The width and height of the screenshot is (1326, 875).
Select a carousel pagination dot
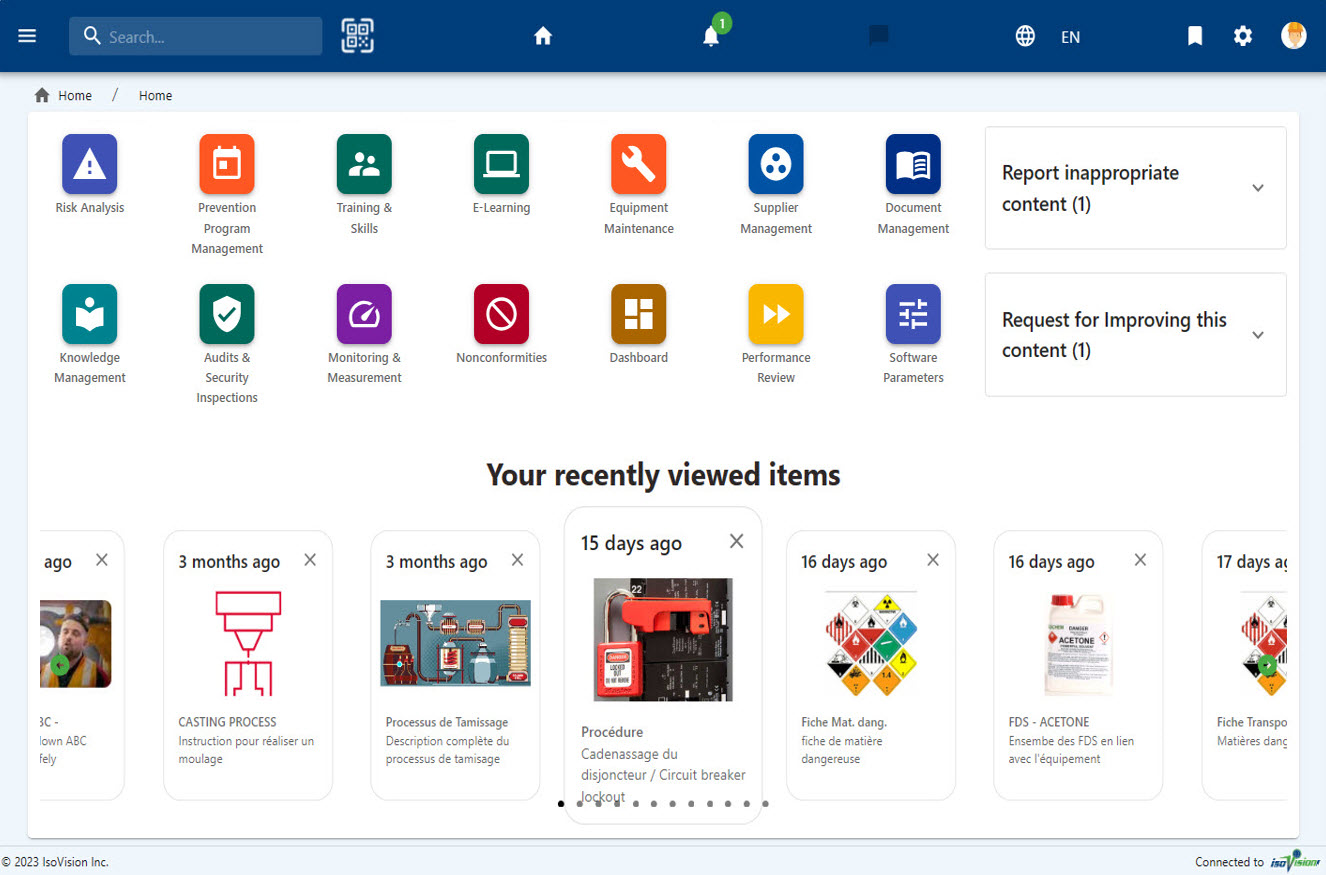pos(561,803)
